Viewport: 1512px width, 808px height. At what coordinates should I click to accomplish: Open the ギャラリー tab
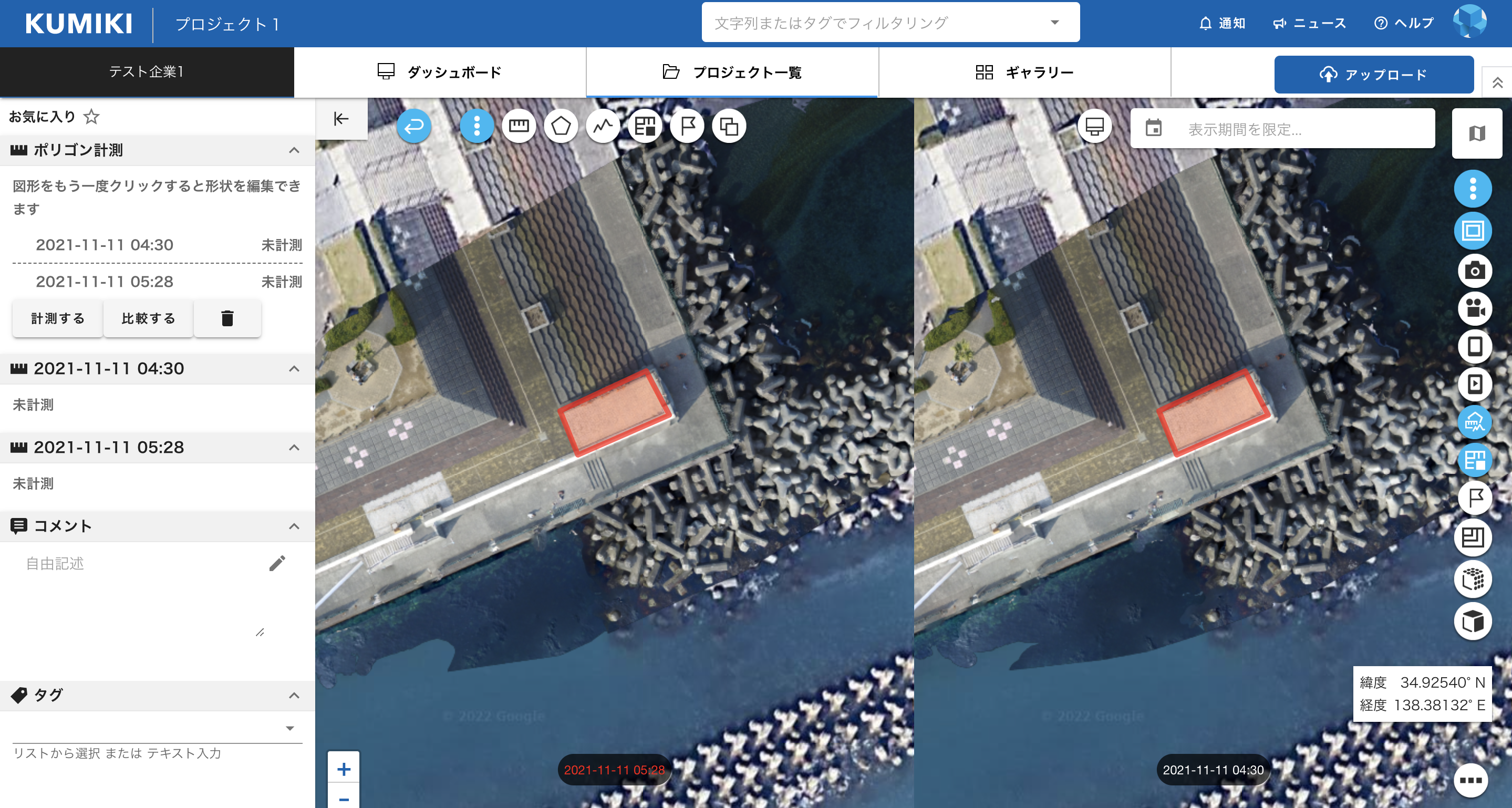[1024, 72]
